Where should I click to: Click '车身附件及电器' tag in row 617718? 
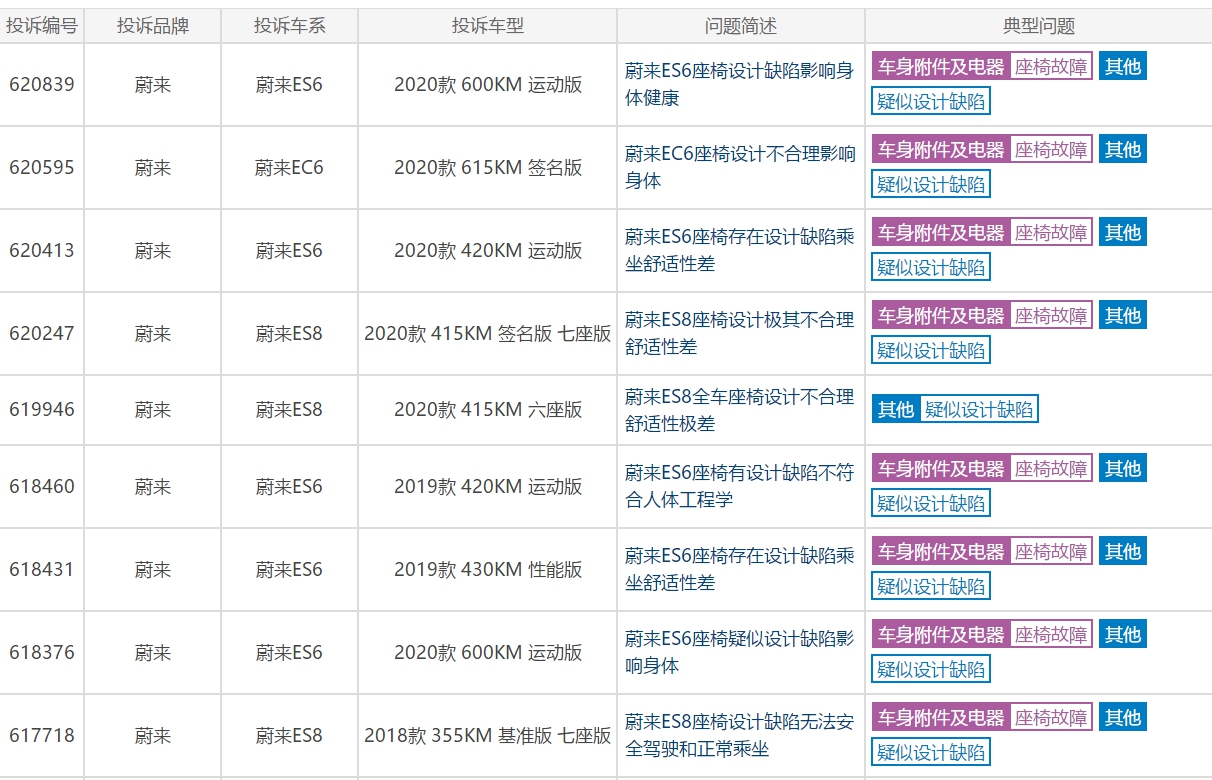(x=941, y=718)
